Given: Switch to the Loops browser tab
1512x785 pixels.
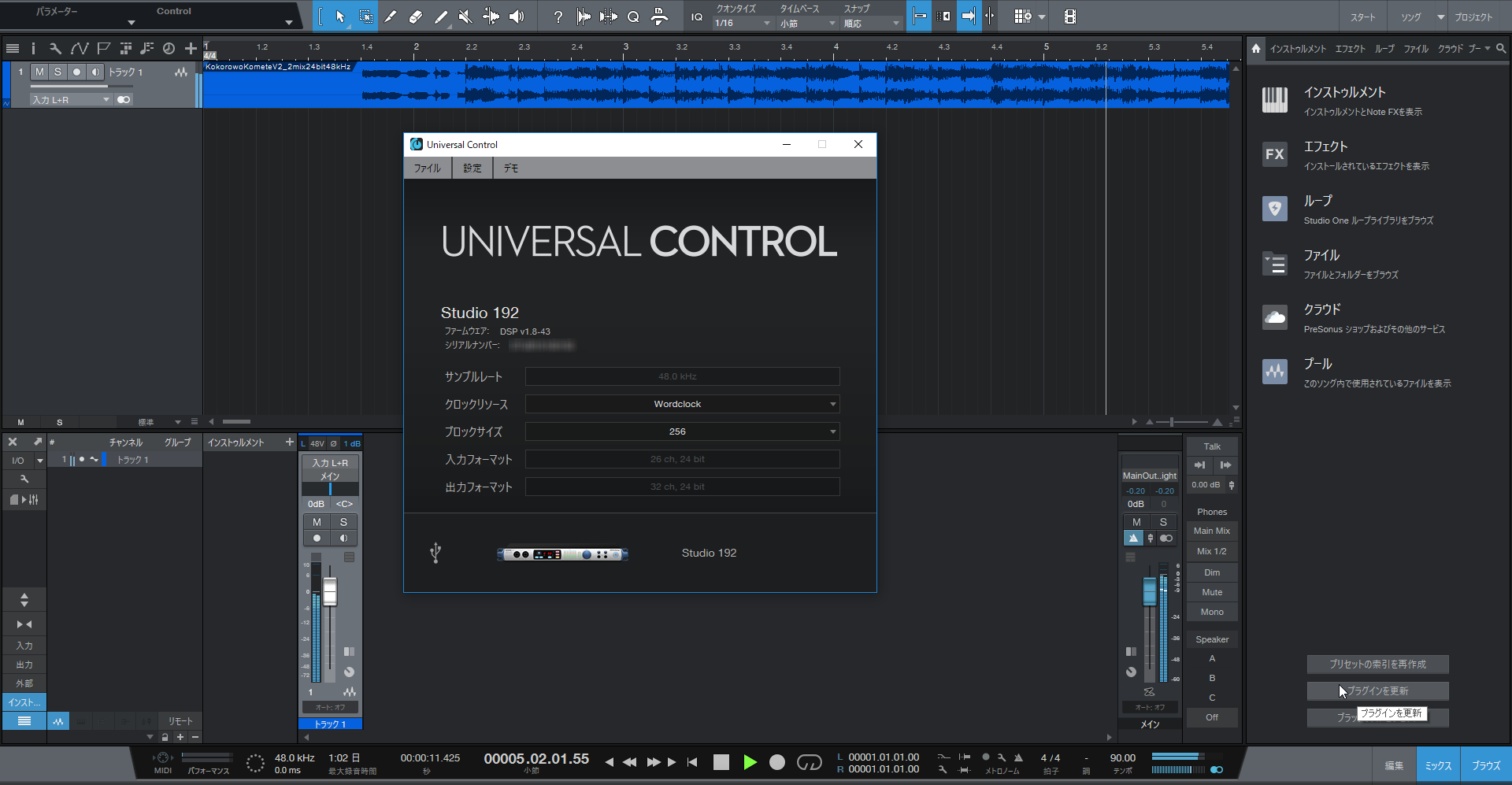Looking at the screenshot, I should point(1384,49).
